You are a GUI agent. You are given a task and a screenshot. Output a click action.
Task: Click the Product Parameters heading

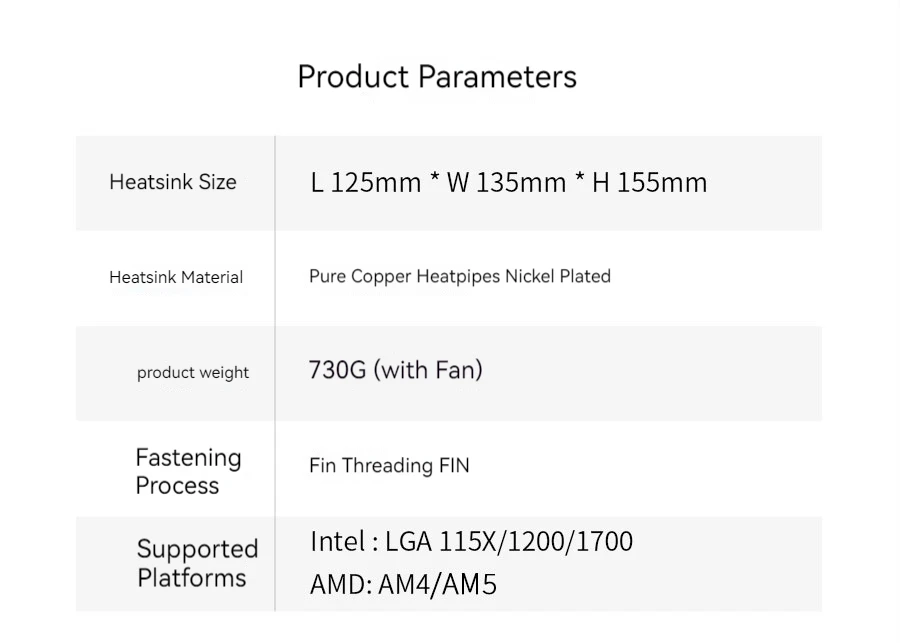tap(437, 77)
